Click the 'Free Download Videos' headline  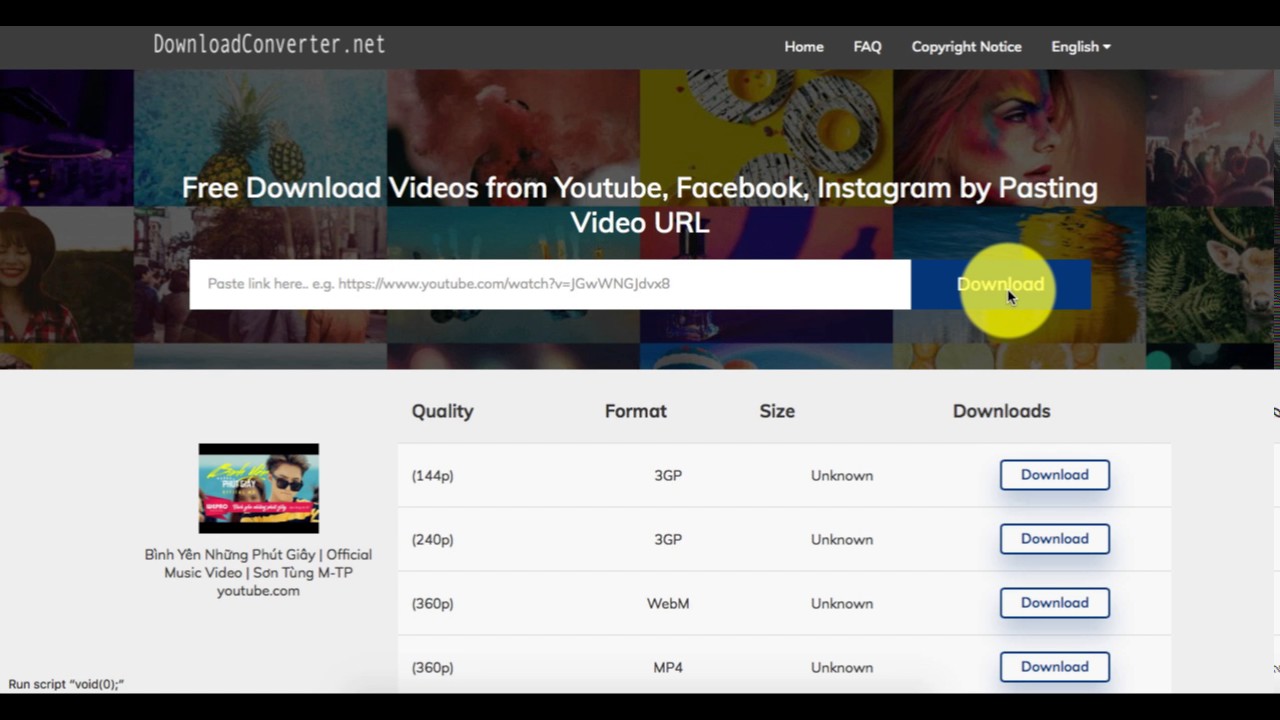coord(640,204)
